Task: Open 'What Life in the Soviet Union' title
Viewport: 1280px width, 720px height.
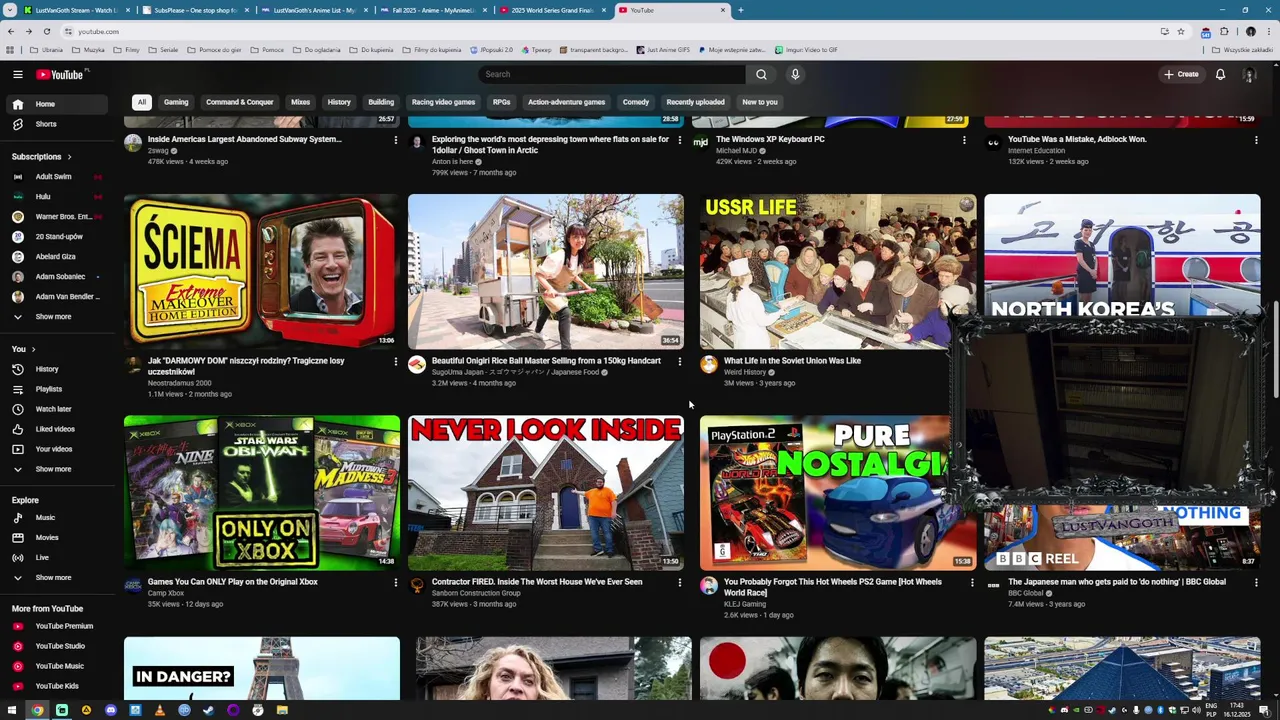Action: coord(792,361)
